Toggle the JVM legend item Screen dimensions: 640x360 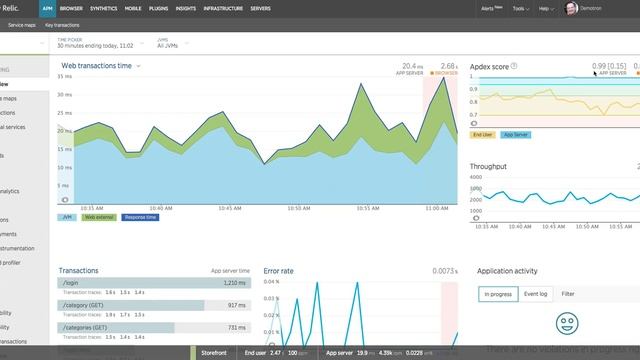67,217
